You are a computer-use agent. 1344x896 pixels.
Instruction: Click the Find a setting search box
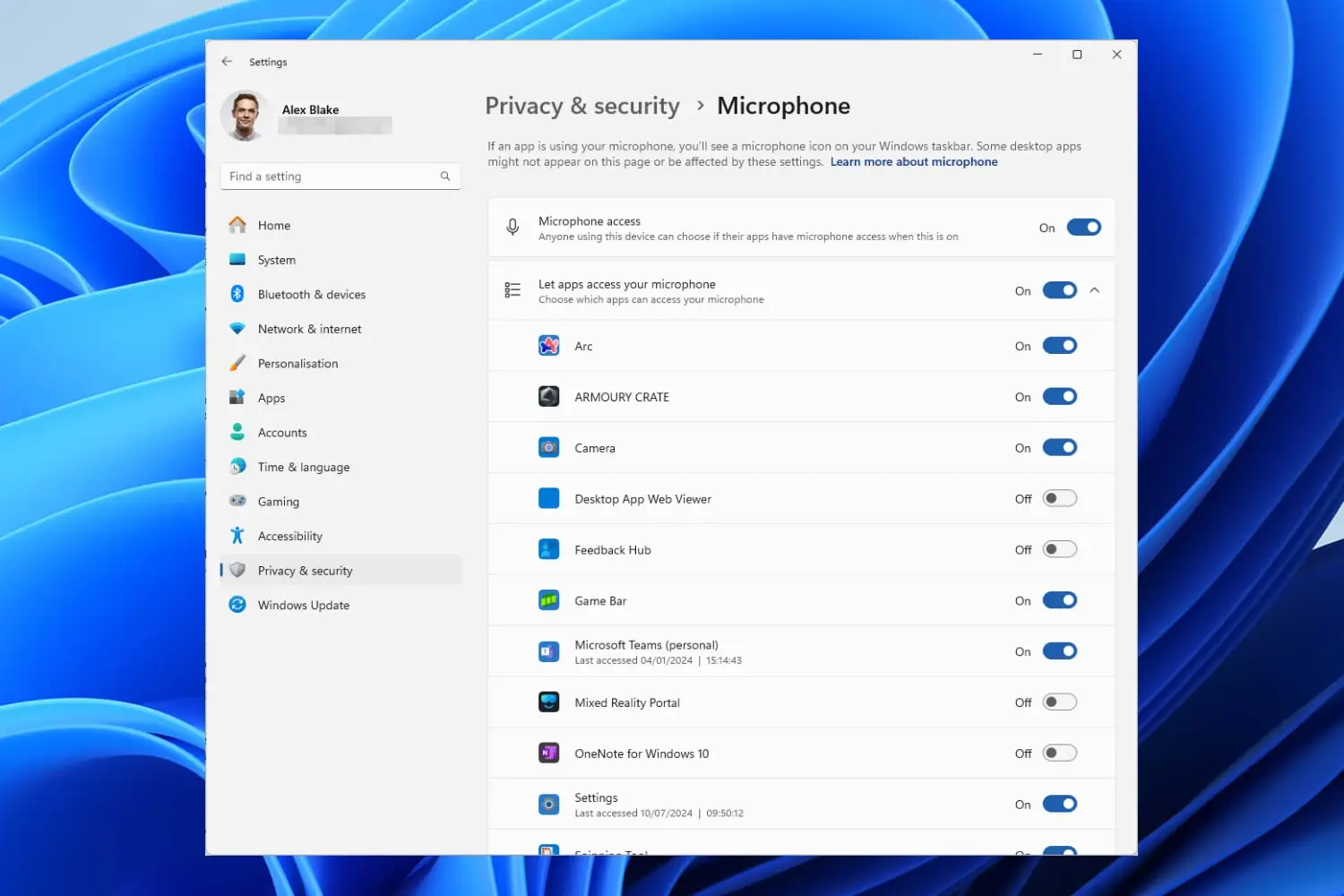pyautogui.click(x=332, y=177)
